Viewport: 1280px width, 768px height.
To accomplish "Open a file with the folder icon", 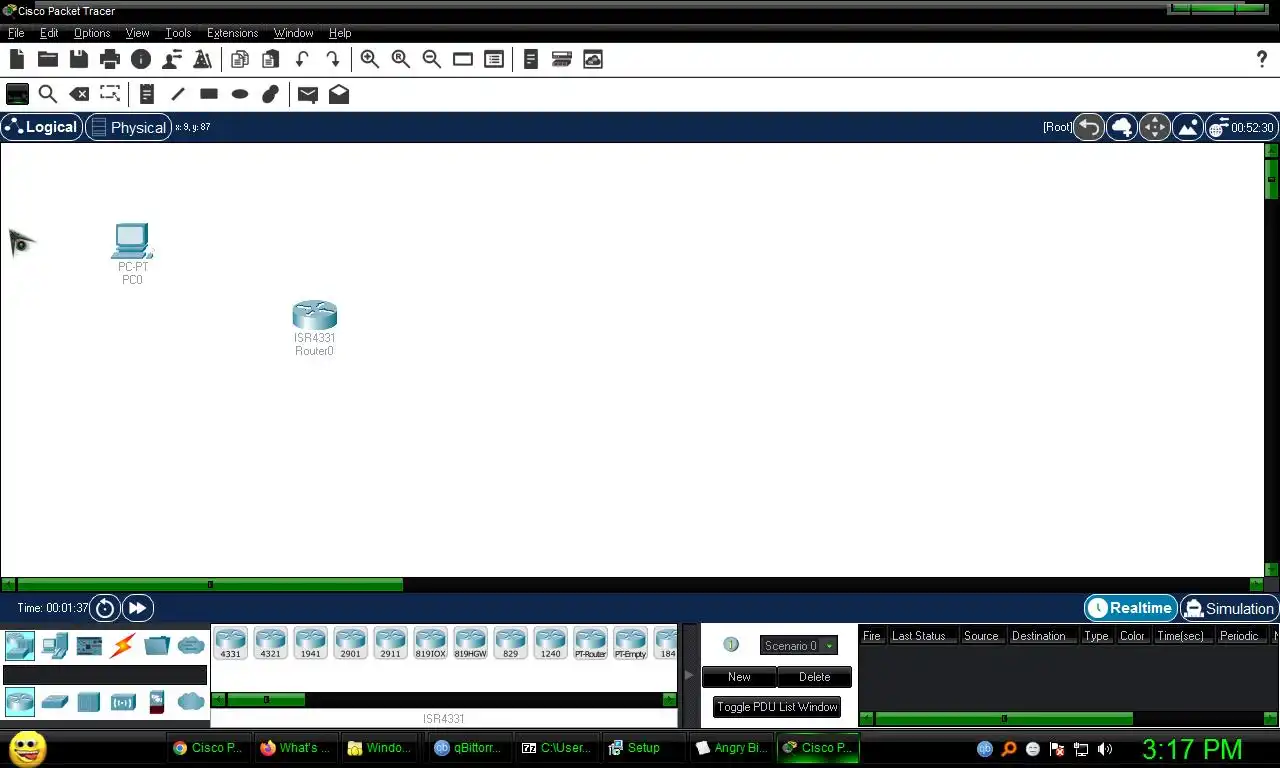I will 47,59.
